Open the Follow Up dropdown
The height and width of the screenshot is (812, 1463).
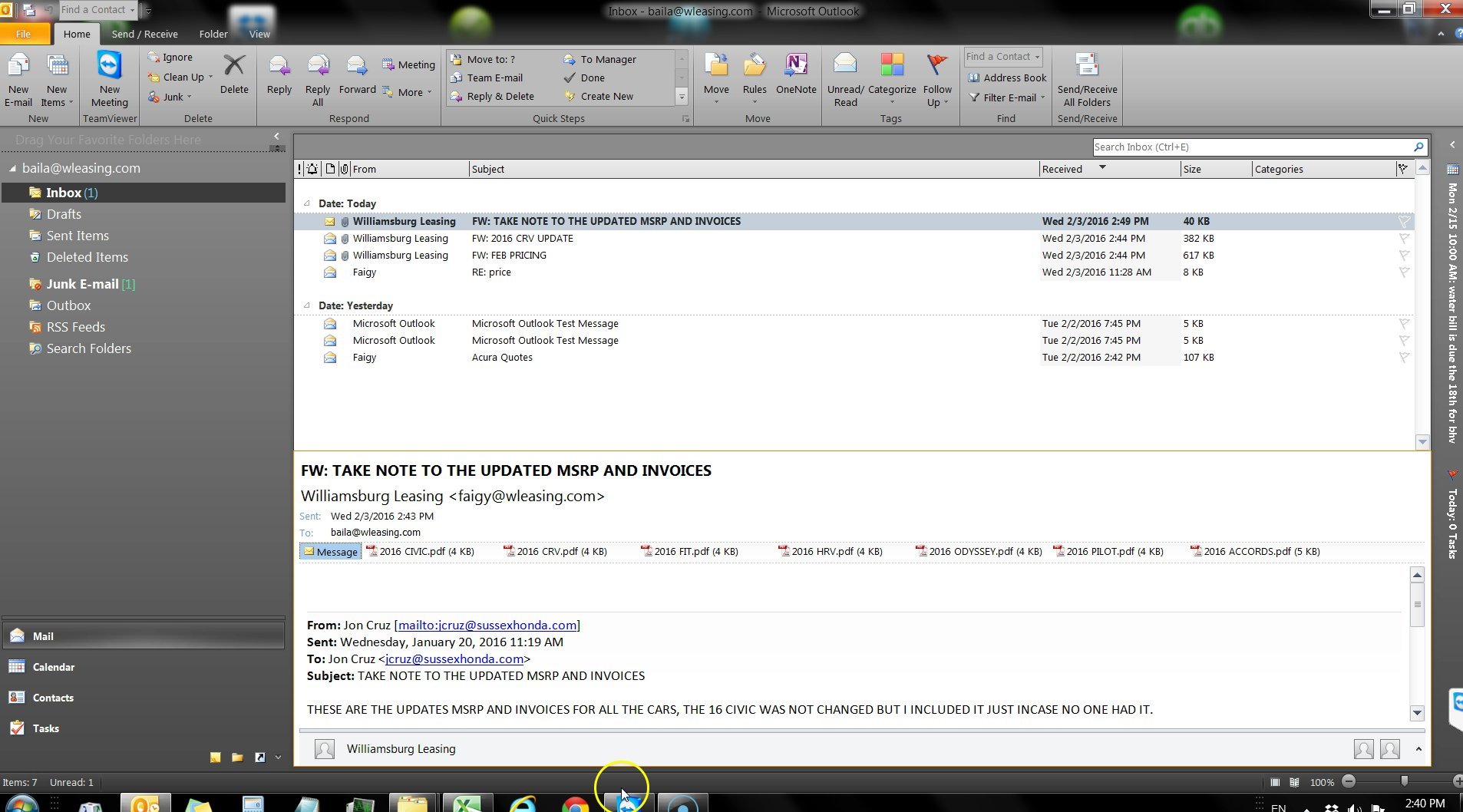(x=937, y=79)
